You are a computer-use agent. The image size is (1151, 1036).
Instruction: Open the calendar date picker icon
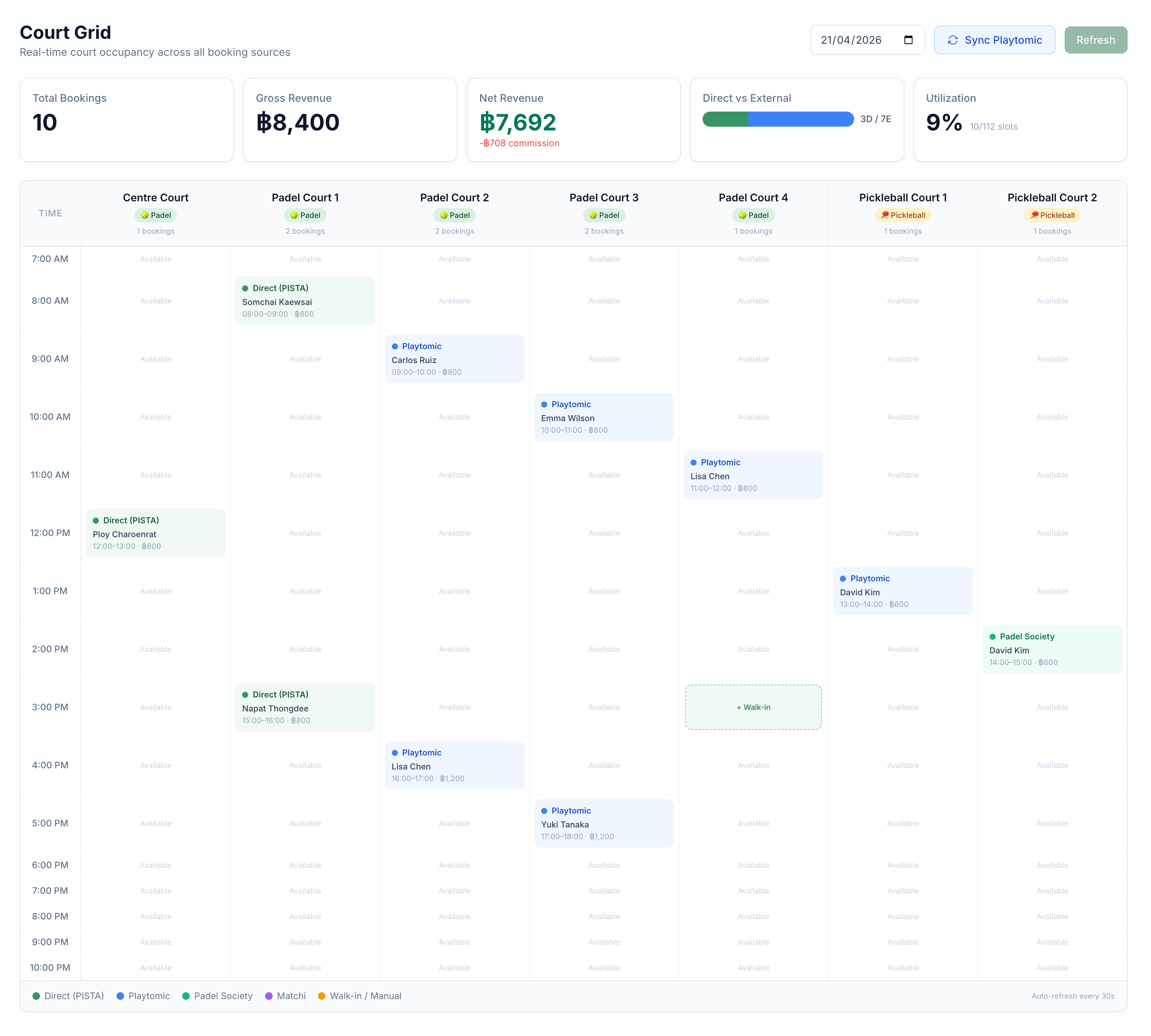[908, 40]
